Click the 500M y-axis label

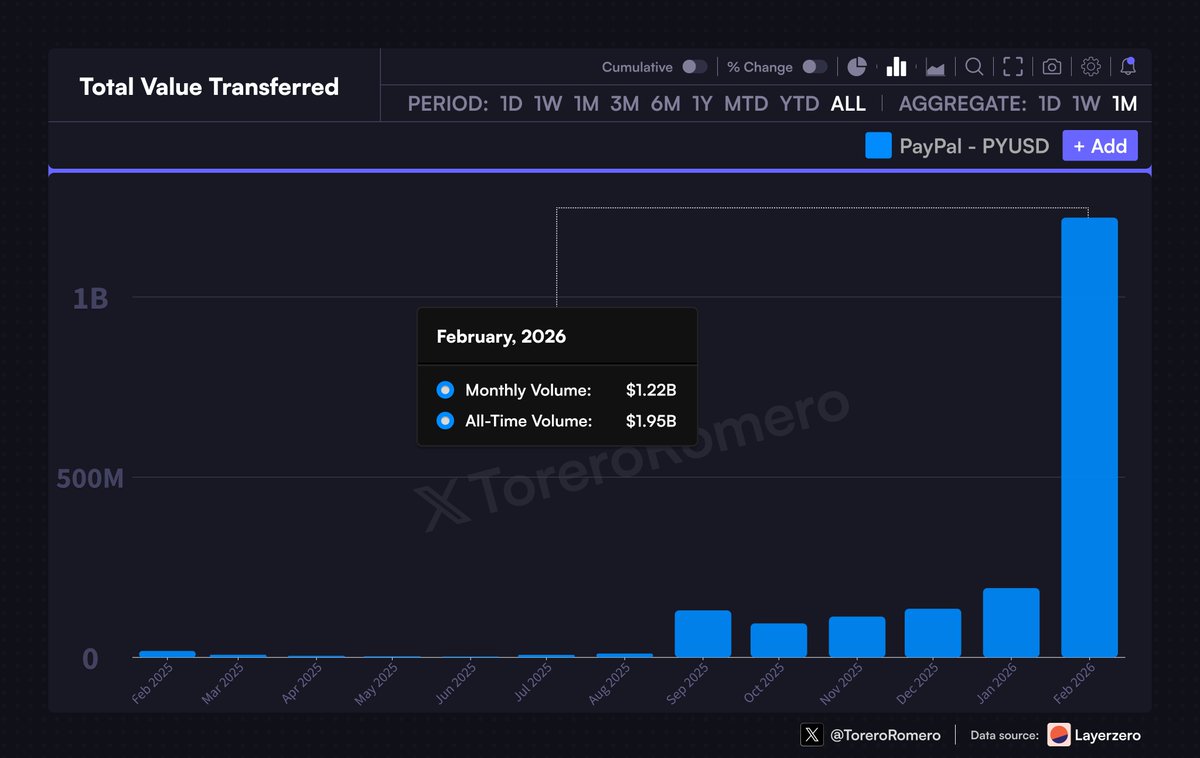(90, 479)
